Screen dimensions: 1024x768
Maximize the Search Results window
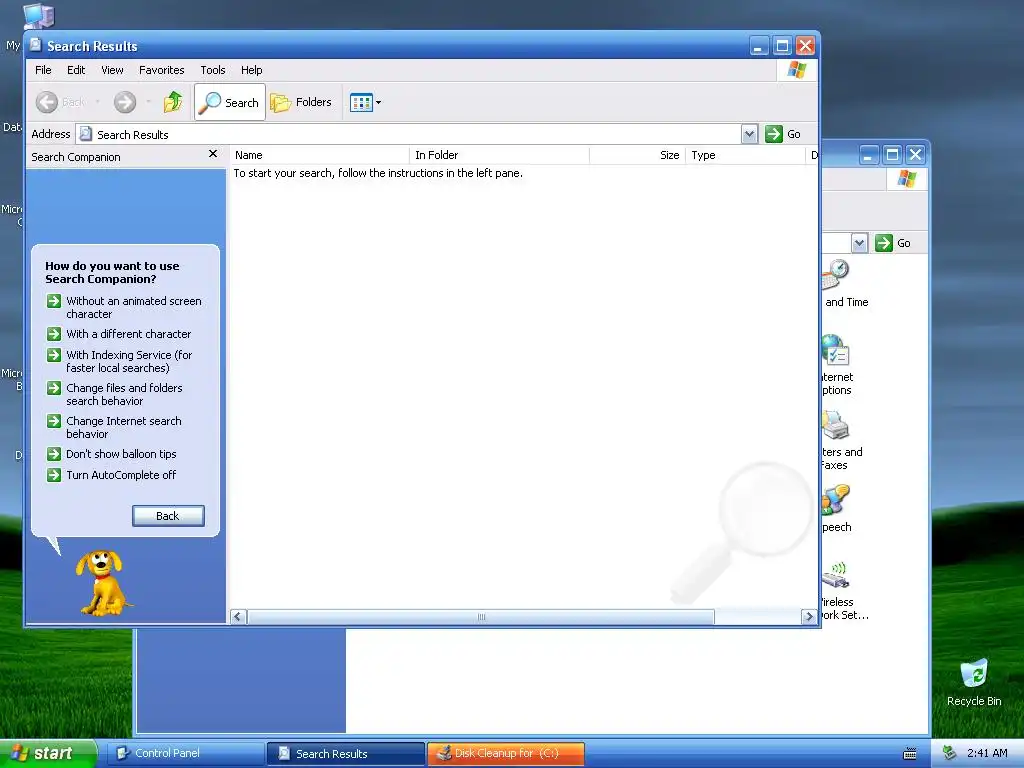point(782,46)
